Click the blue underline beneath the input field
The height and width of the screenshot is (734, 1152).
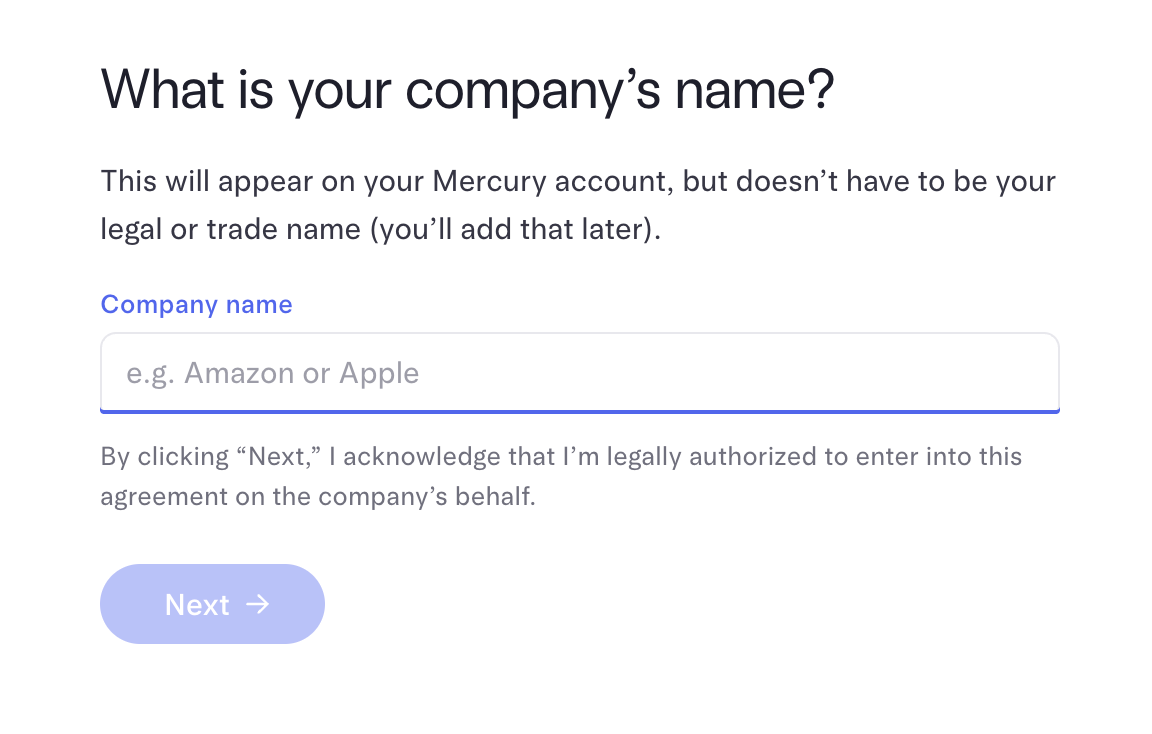pyautogui.click(x=579, y=410)
